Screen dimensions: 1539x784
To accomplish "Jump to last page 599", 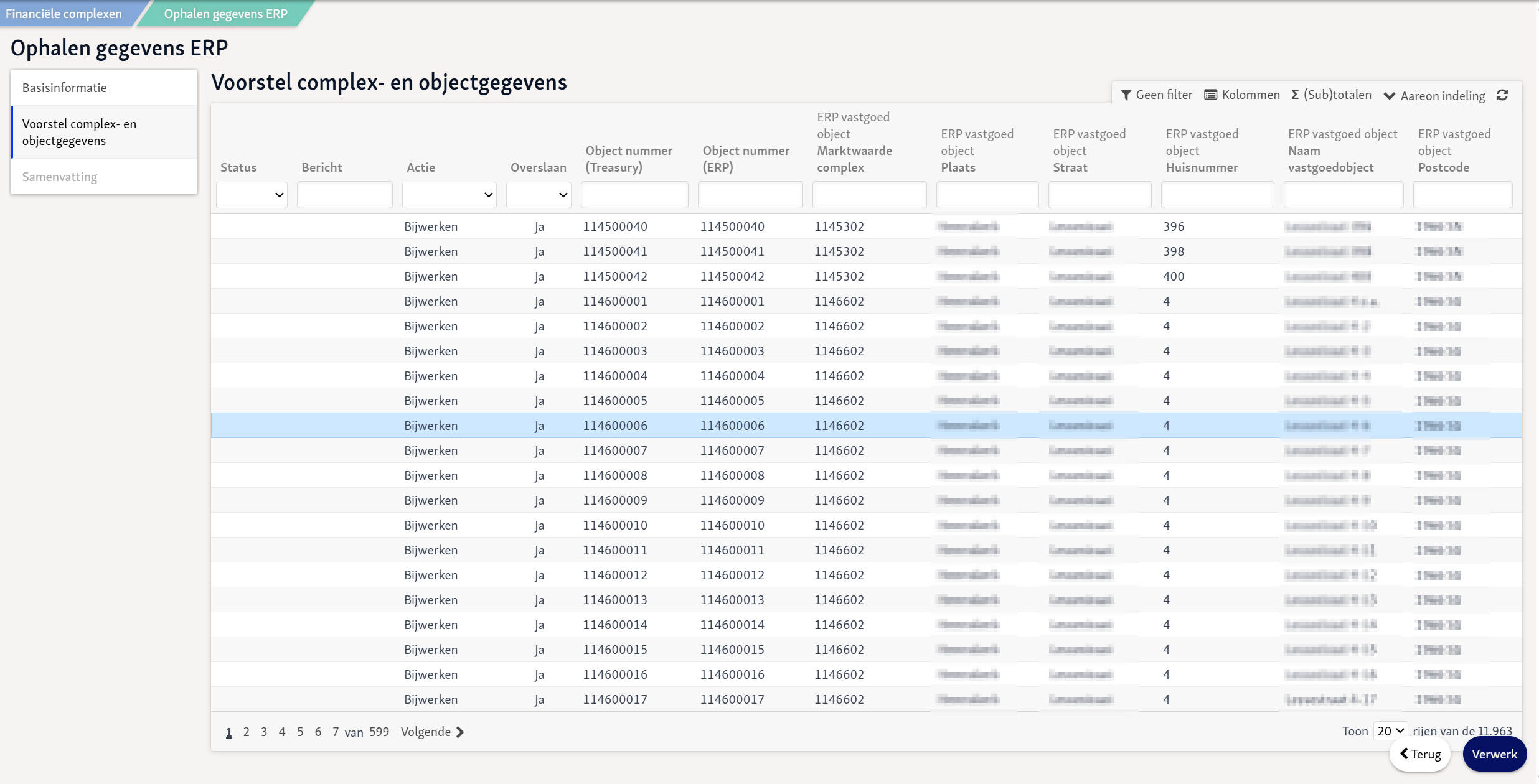I will (x=379, y=732).
